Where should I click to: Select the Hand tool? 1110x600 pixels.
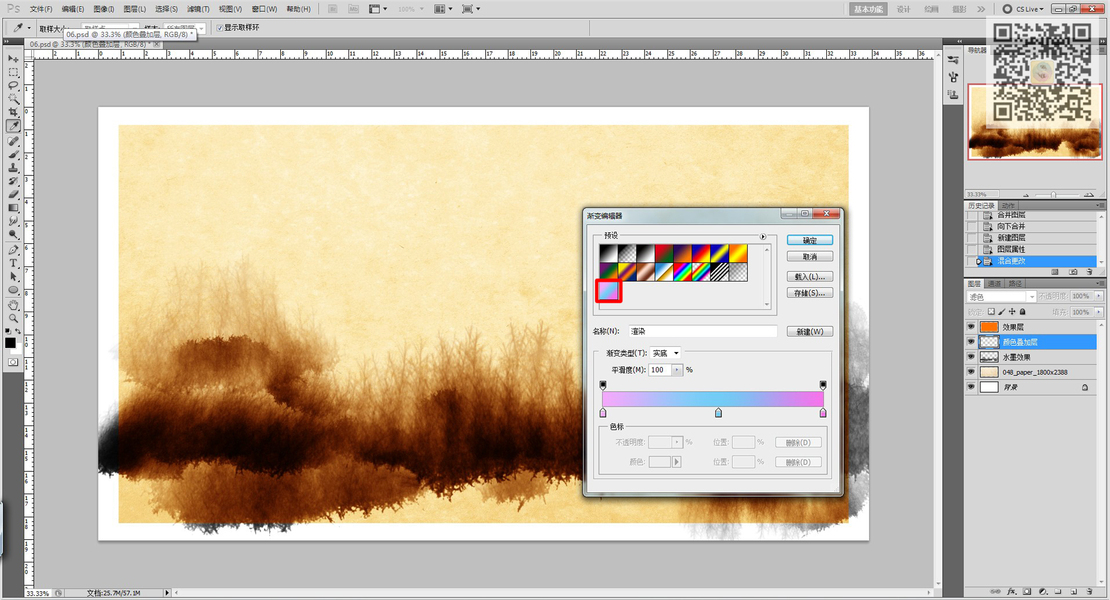(13, 306)
